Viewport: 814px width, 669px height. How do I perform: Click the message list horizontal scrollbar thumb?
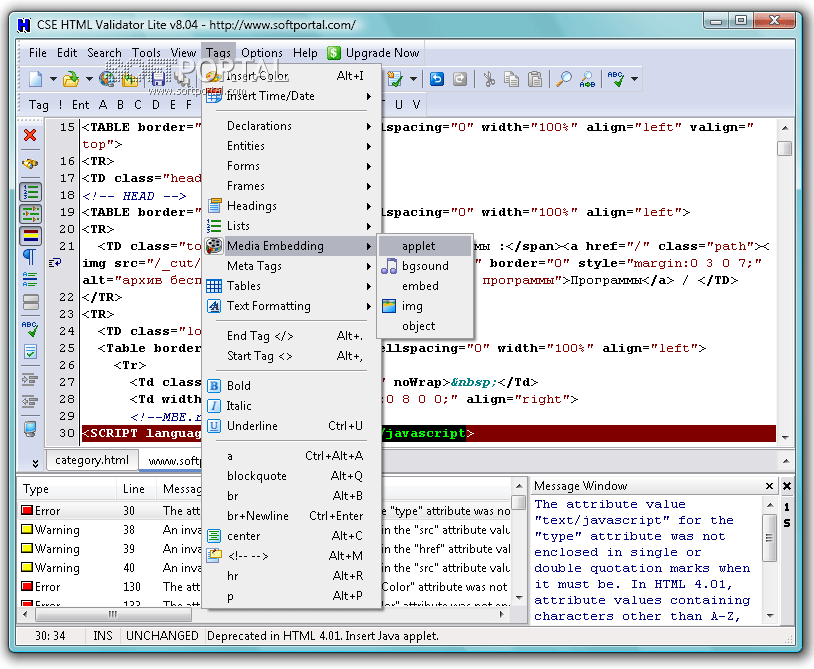coord(113,615)
